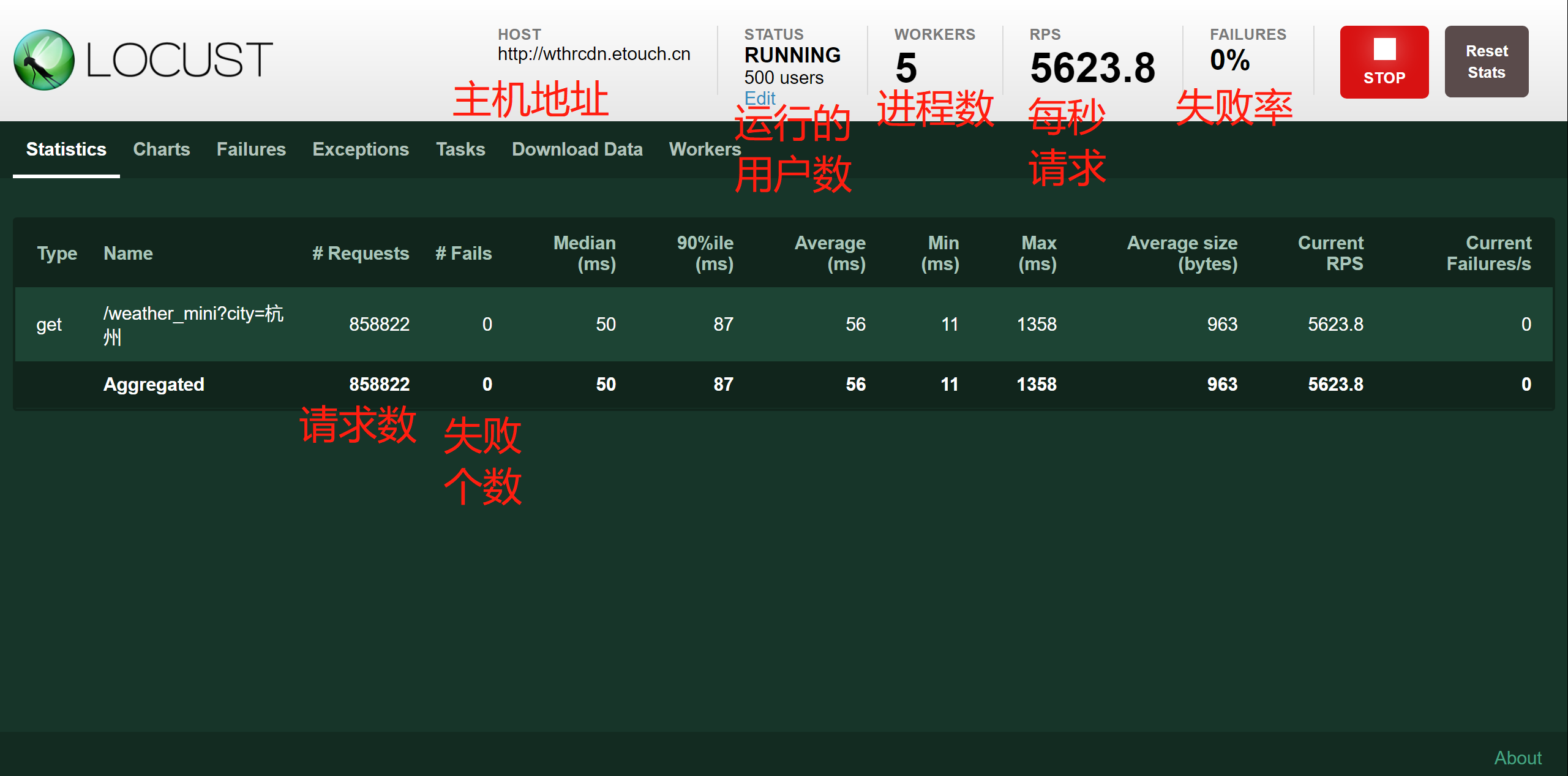The width and height of the screenshot is (1568, 776).
Task: Open the Failures tab
Action: [x=251, y=149]
